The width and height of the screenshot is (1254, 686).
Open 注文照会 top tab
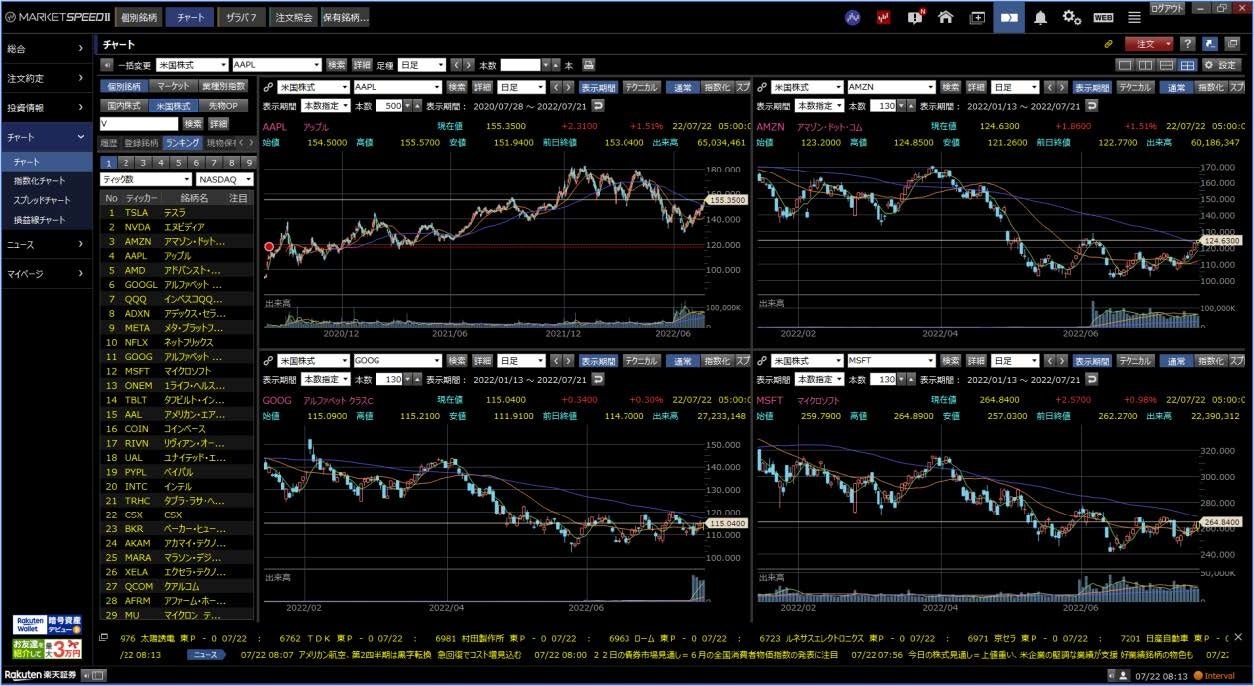point(293,17)
